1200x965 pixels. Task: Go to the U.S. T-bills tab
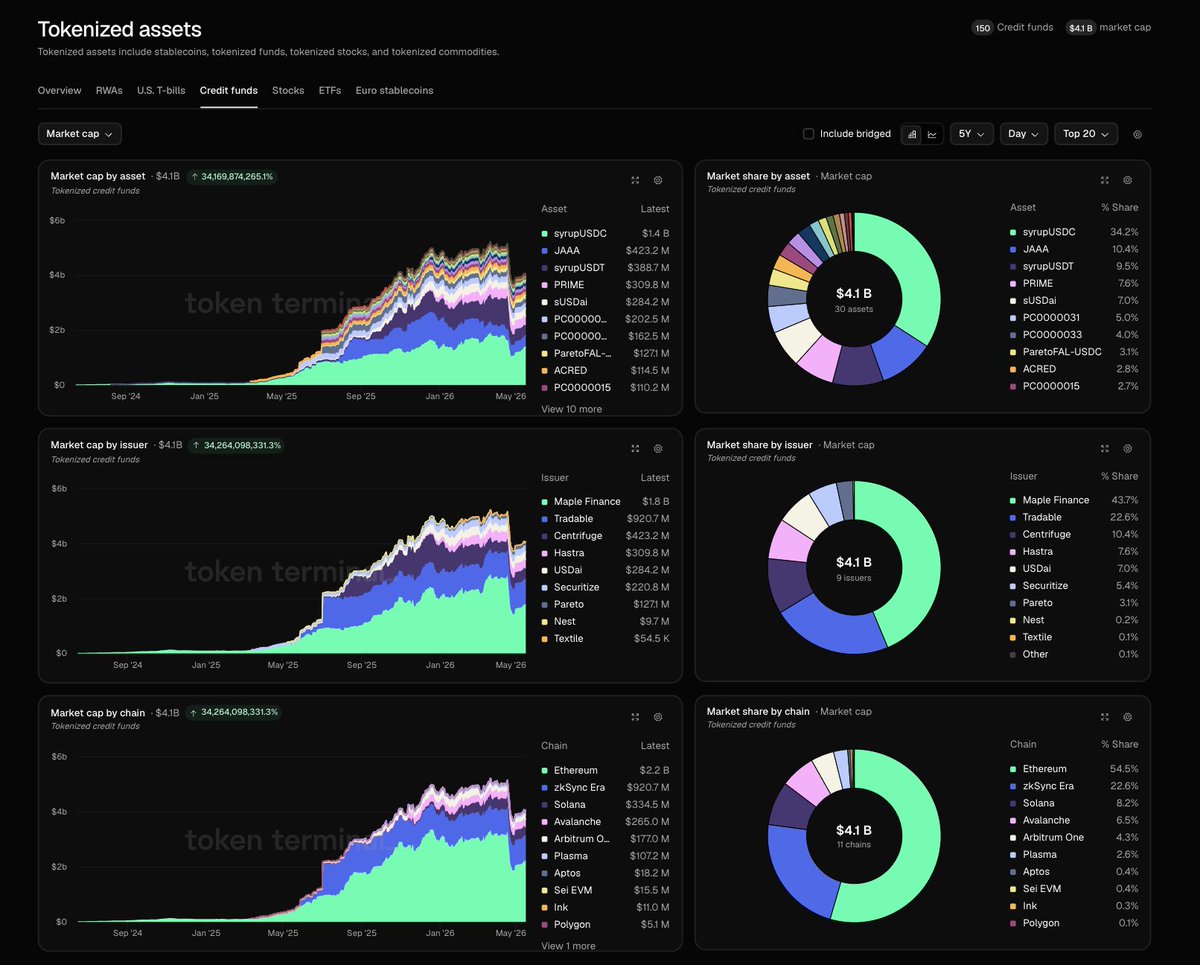click(x=161, y=91)
